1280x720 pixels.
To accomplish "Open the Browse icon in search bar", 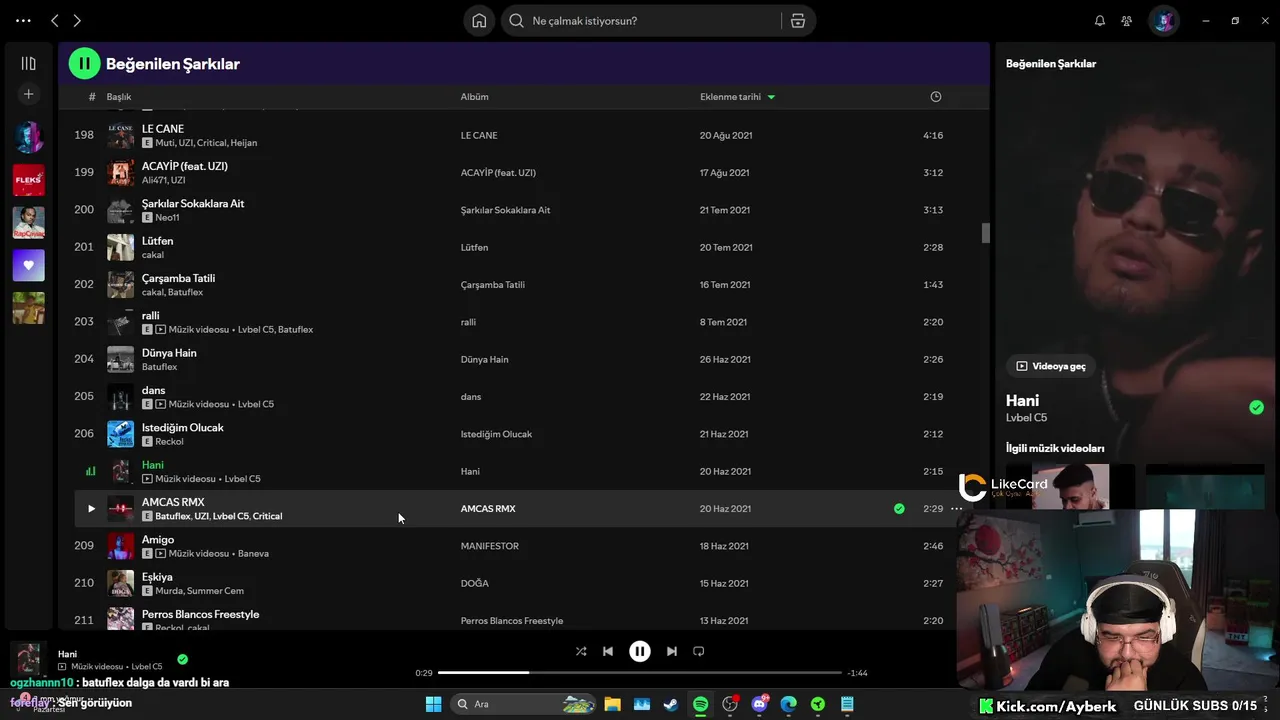I will click(797, 20).
